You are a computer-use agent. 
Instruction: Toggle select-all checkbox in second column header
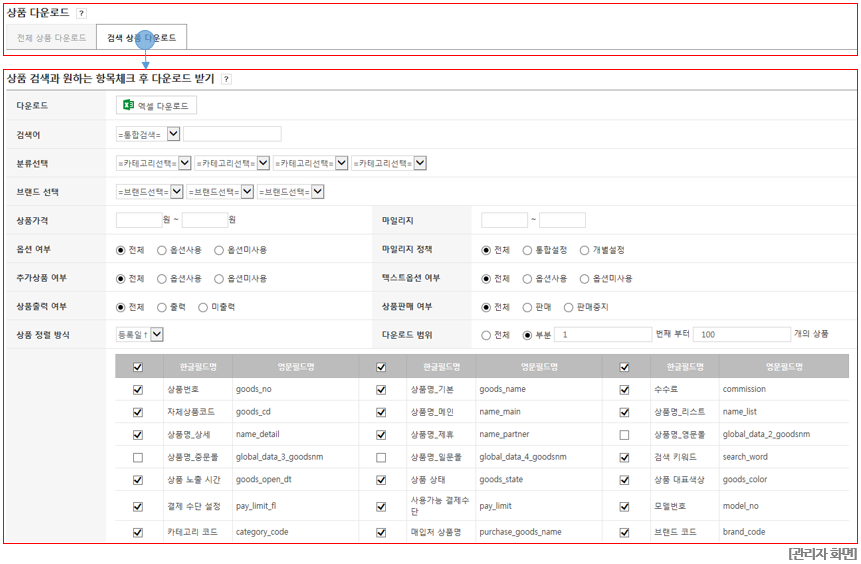(x=381, y=367)
